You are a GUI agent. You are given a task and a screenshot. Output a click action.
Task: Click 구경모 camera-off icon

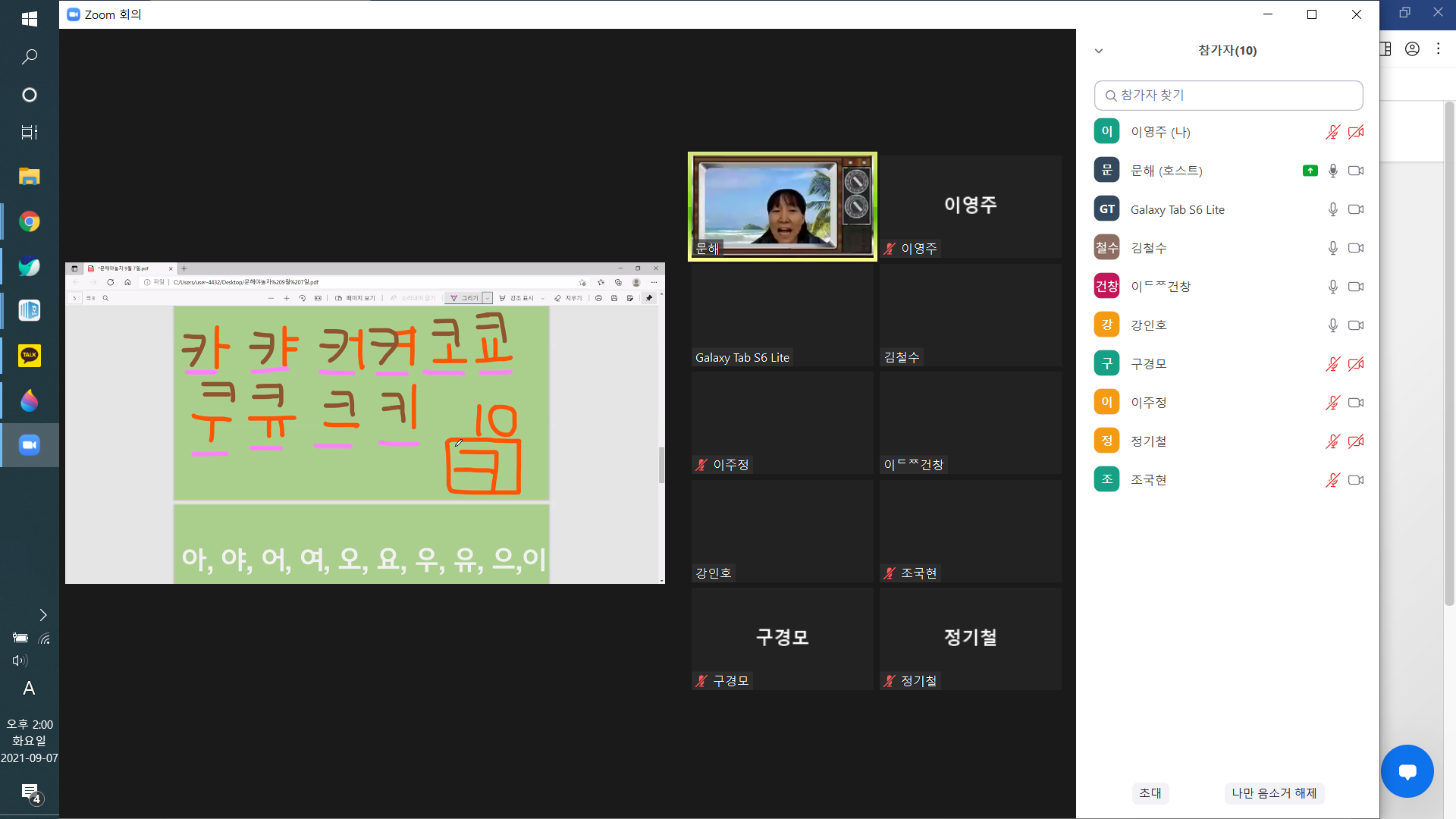1356,364
